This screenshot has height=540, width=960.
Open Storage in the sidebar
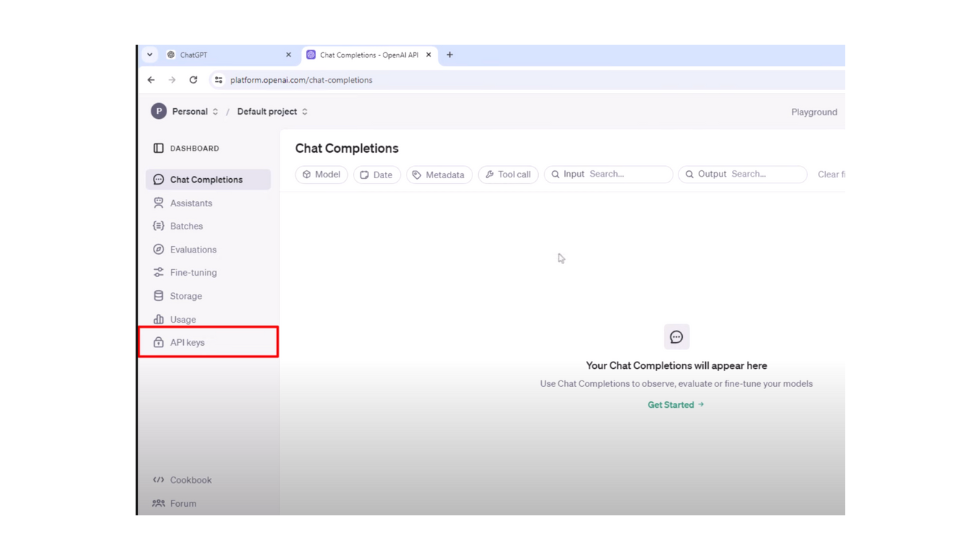208,296
